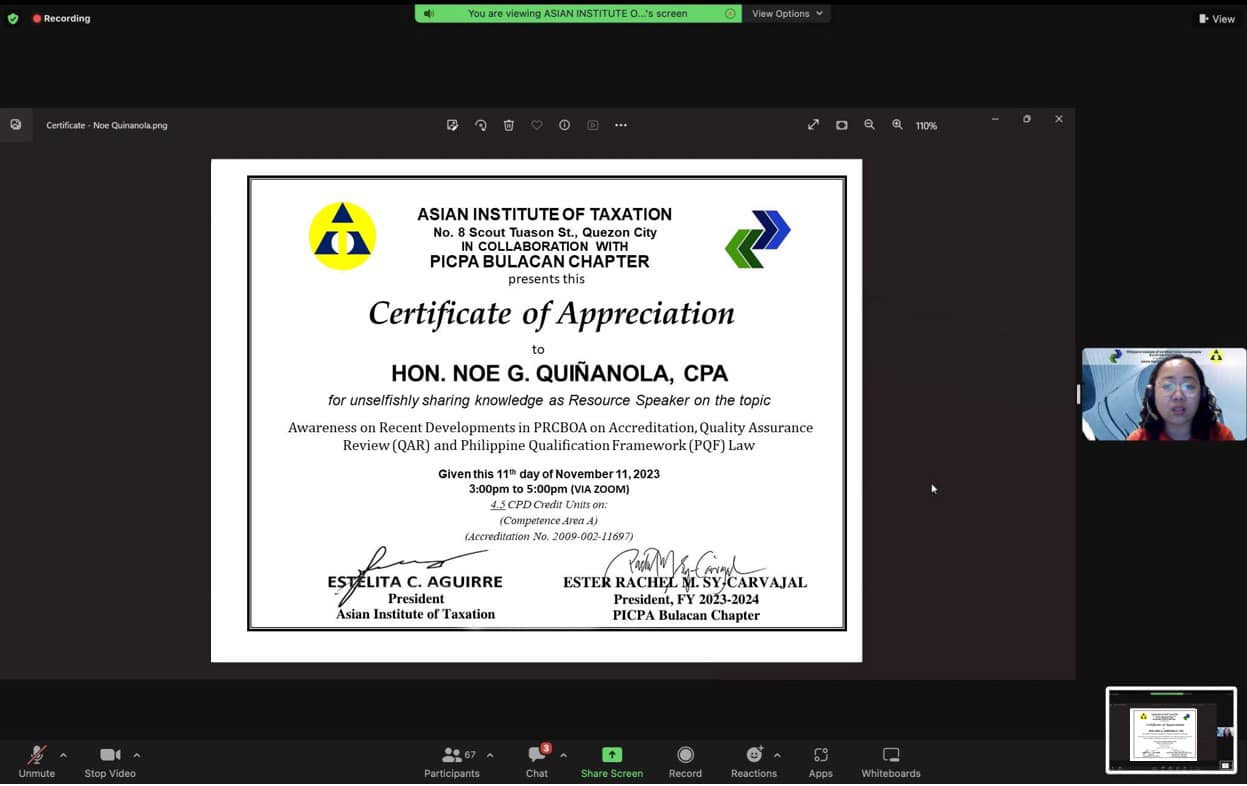Unmute the microphone
1247x786 pixels.
tap(37, 761)
